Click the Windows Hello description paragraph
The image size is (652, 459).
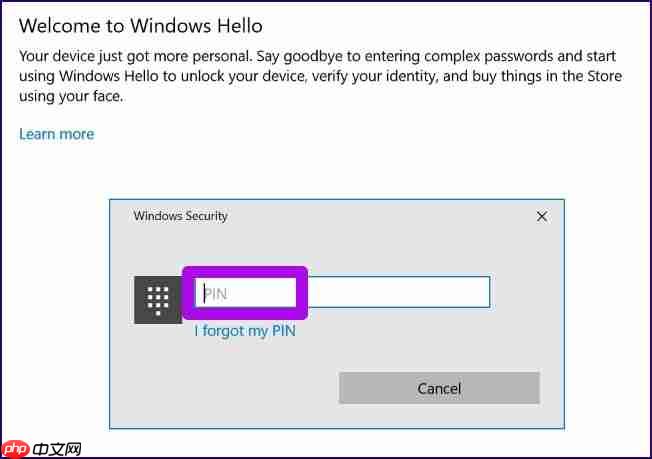320,76
